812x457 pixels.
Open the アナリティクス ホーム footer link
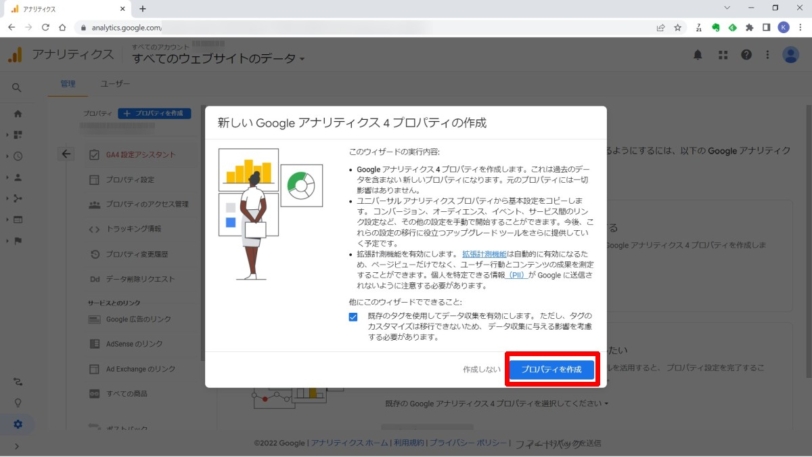coord(349,443)
